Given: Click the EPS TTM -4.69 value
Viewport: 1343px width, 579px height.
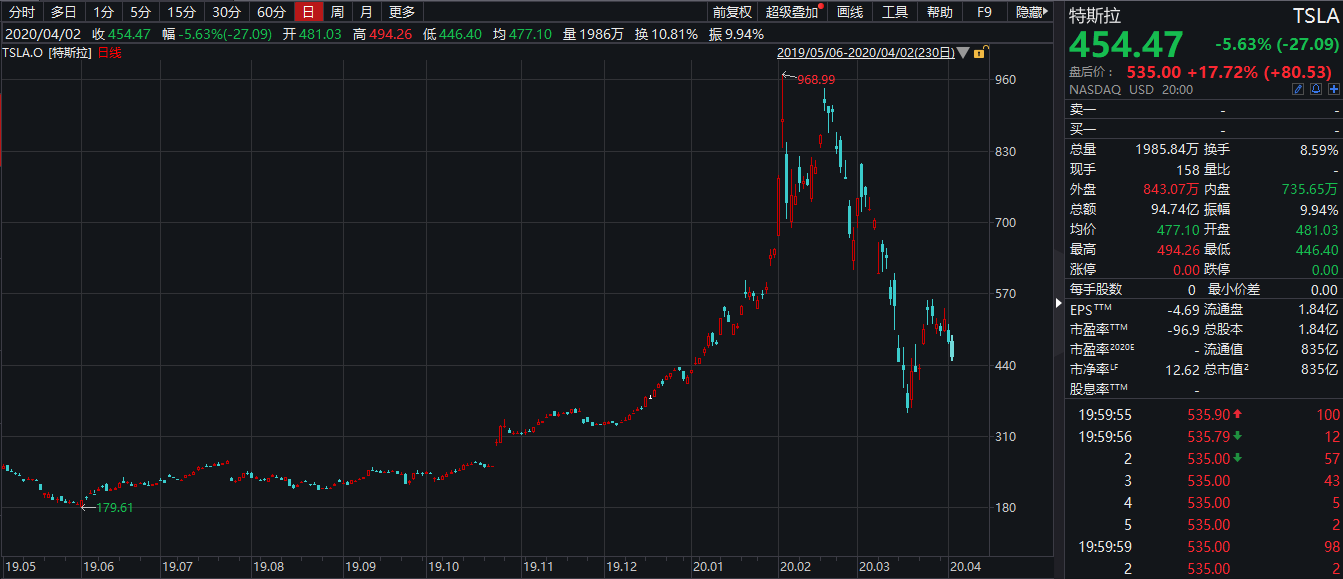Looking at the screenshot, I should [x=1184, y=310].
